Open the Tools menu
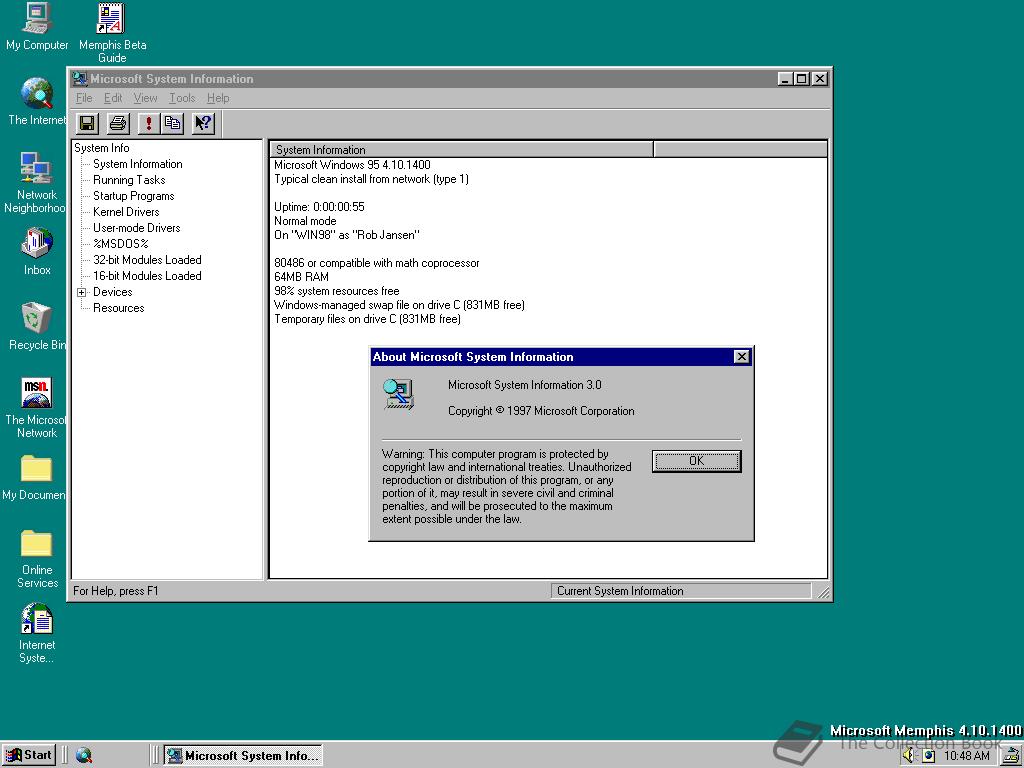The image size is (1024, 768). coord(182,98)
